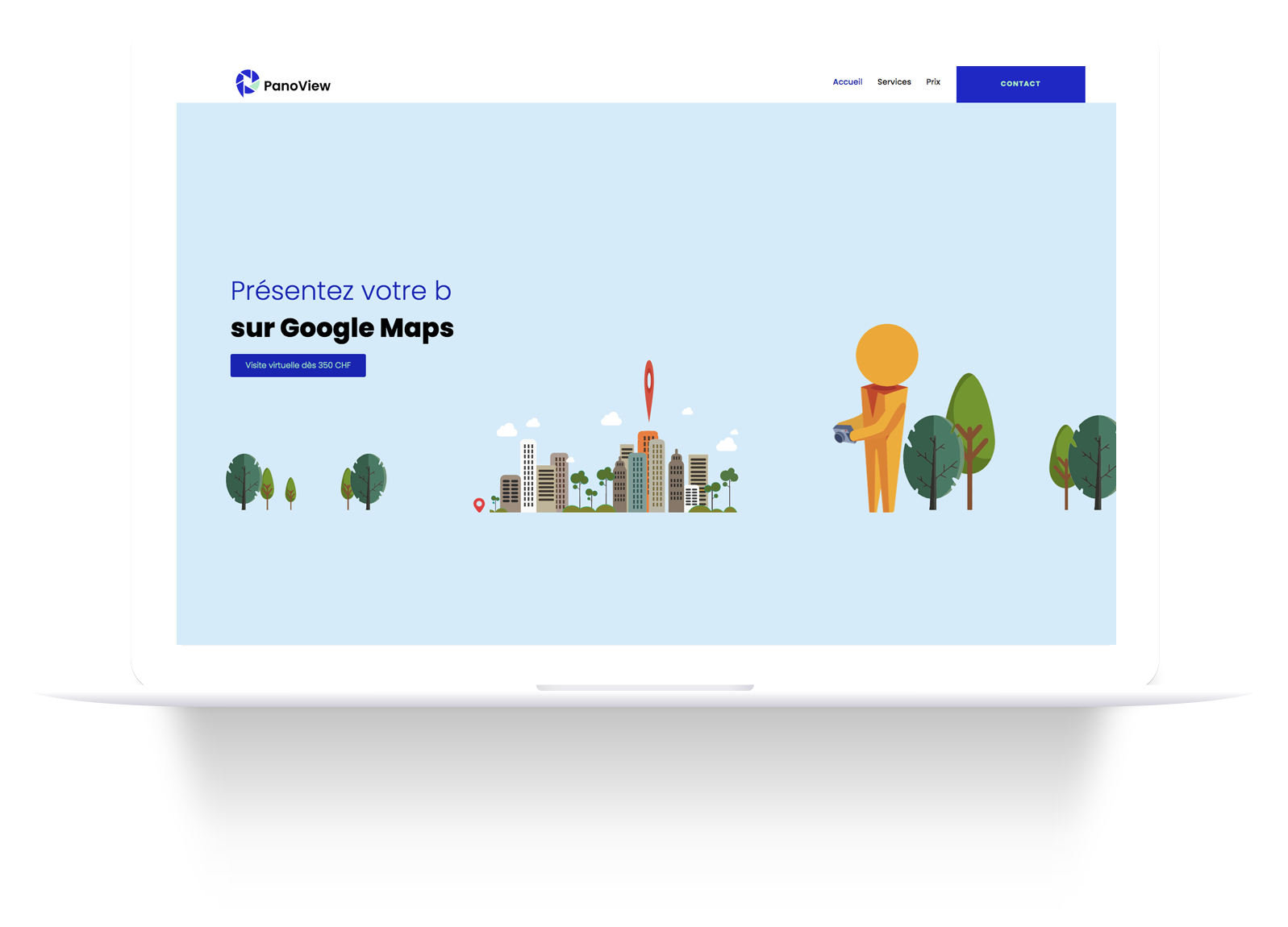Click the camera held by the orange figure
1288x927 pixels.
(844, 434)
